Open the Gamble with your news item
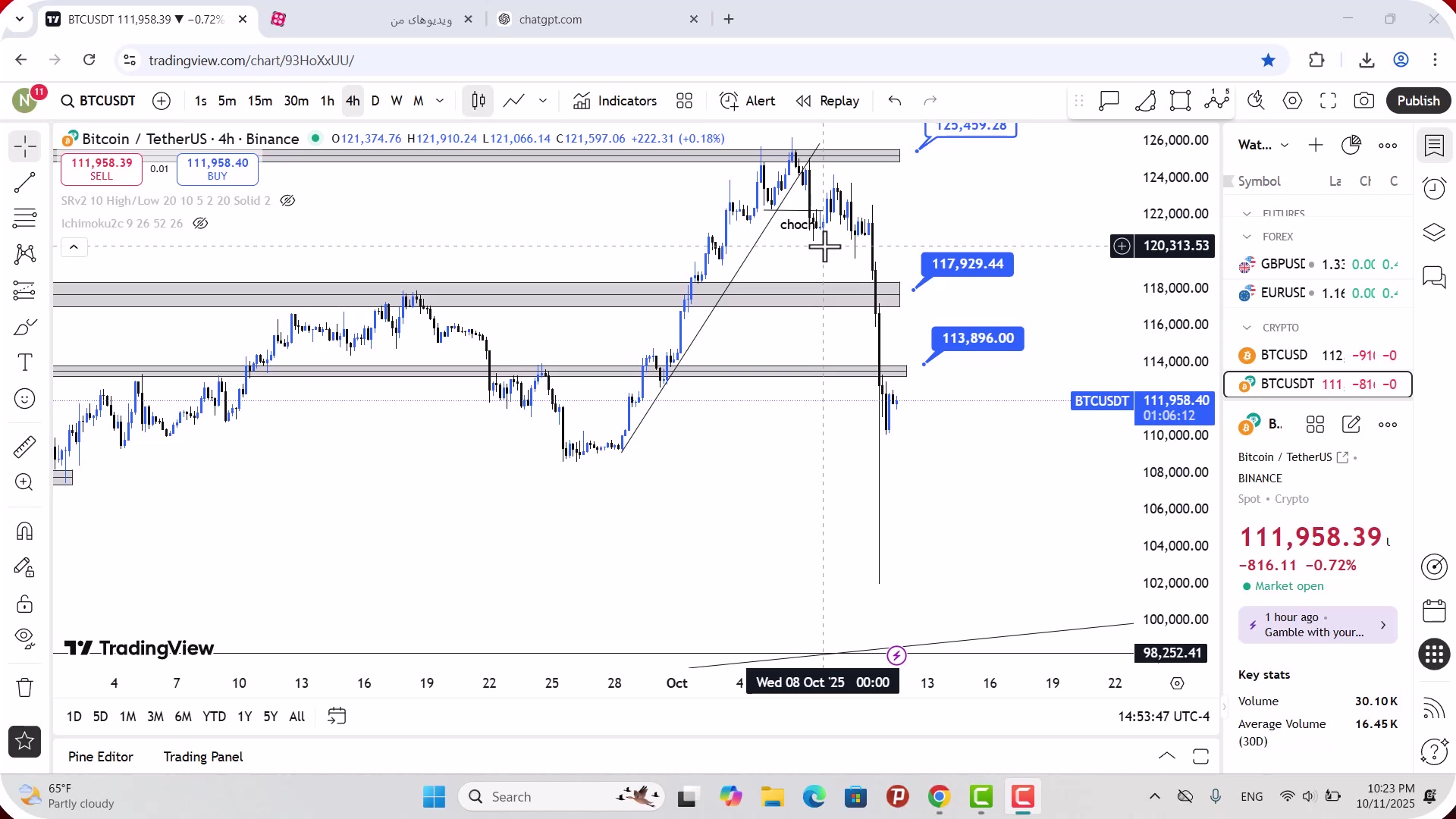This screenshot has width=1456, height=819. (x=1318, y=625)
